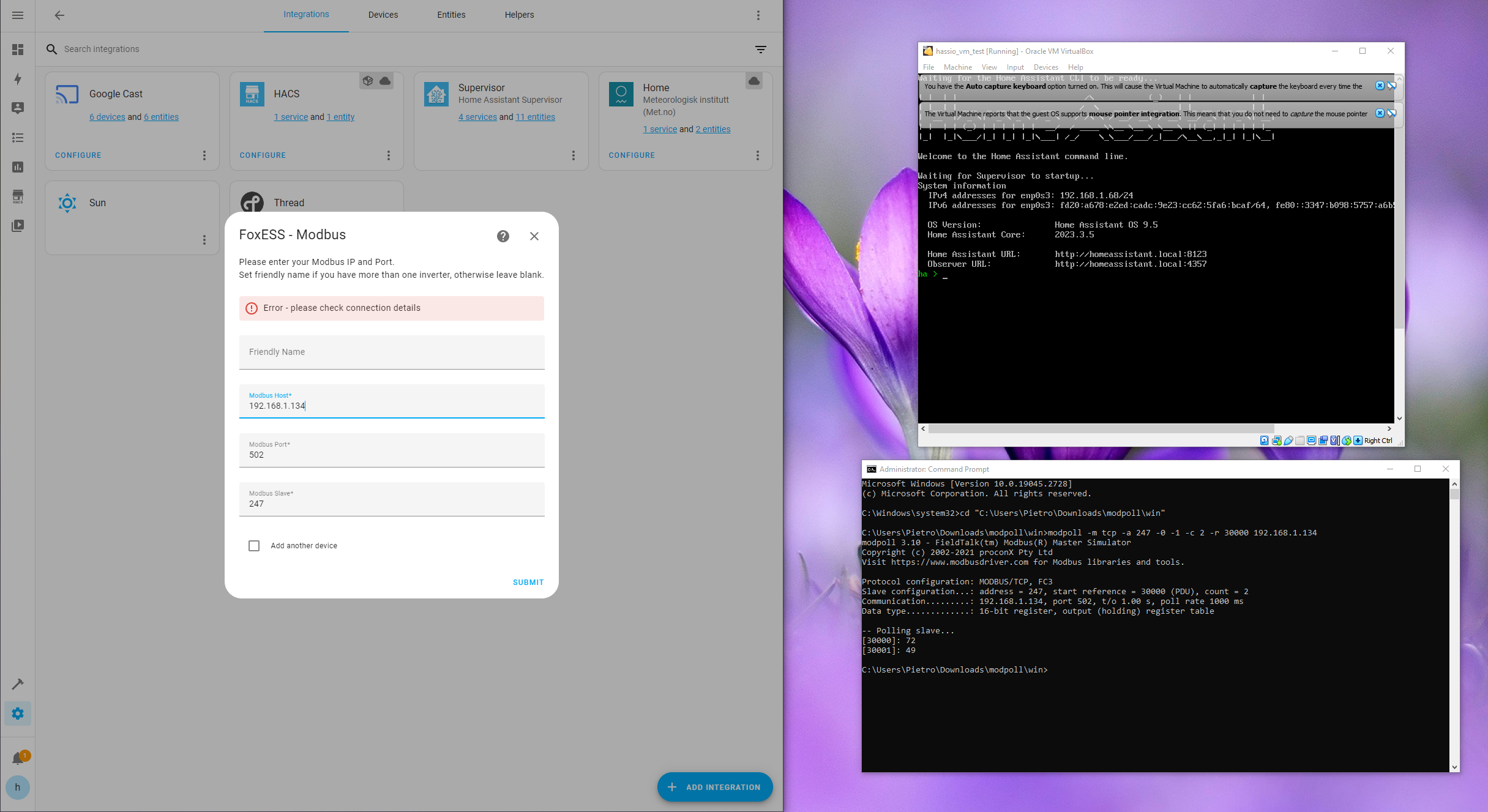Open the History bar-chart sidebar icon
1488x812 pixels.
(x=18, y=166)
